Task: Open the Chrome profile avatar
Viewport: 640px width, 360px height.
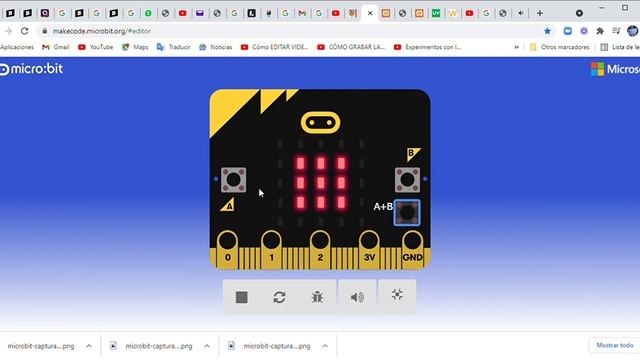Action: click(x=633, y=31)
